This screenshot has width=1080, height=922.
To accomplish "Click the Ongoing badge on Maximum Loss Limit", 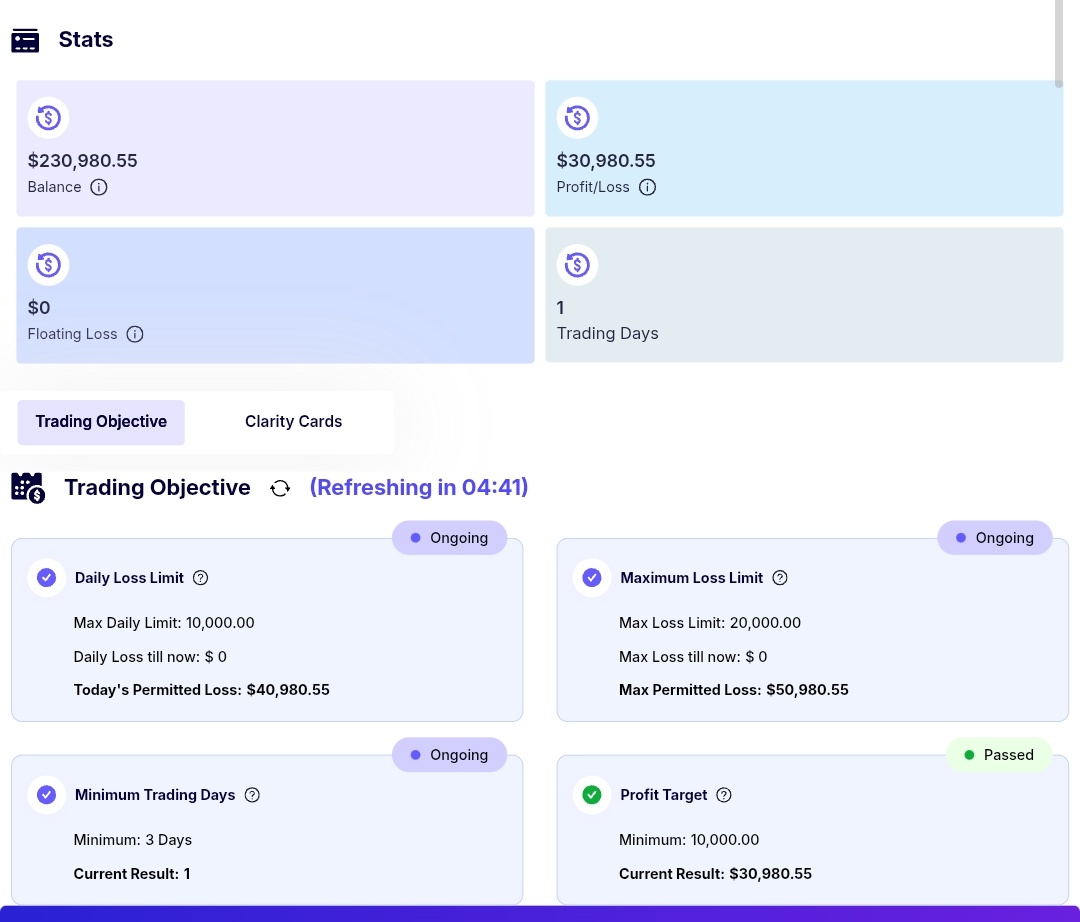I will tap(995, 538).
